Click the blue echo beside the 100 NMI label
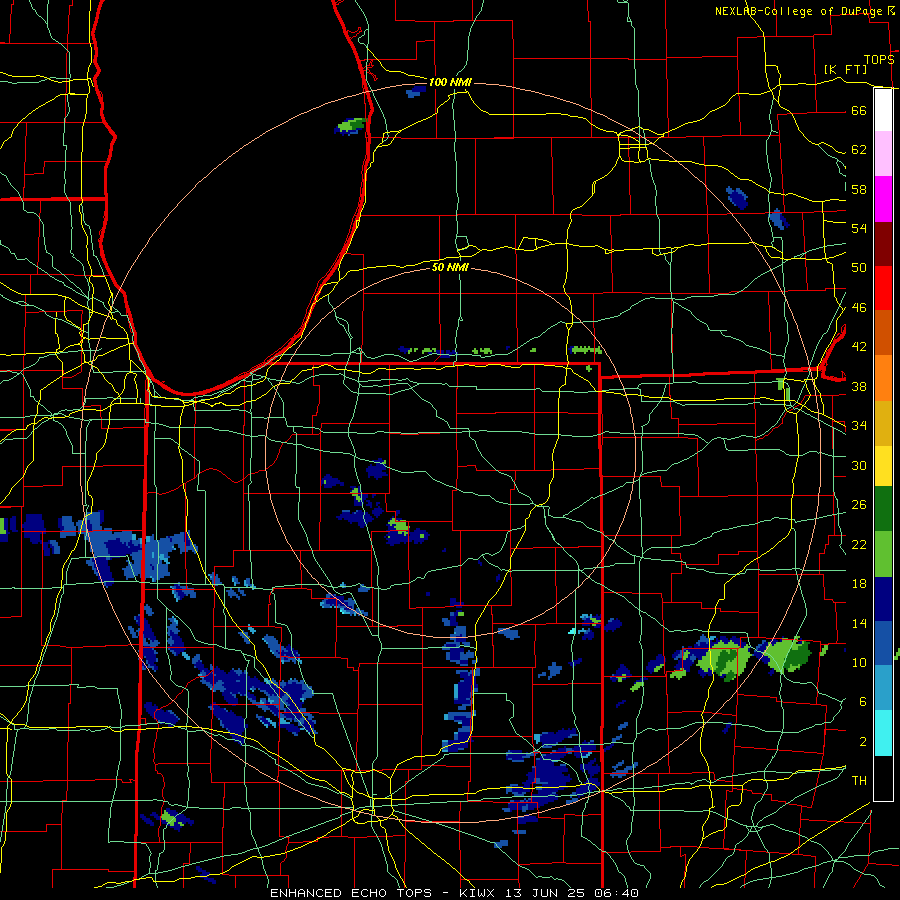 (x=416, y=91)
